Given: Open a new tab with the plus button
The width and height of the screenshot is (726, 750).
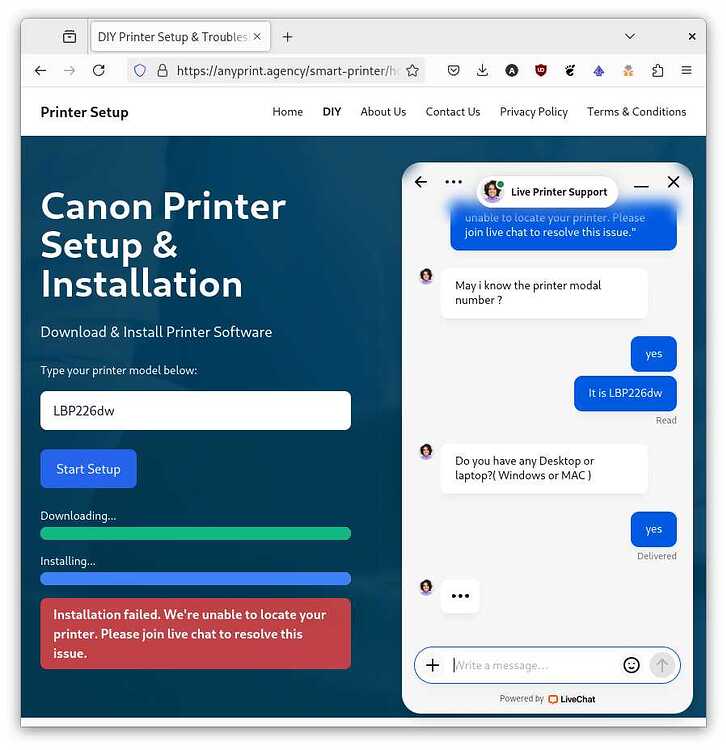Looking at the screenshot, I should tap(287, 37).
